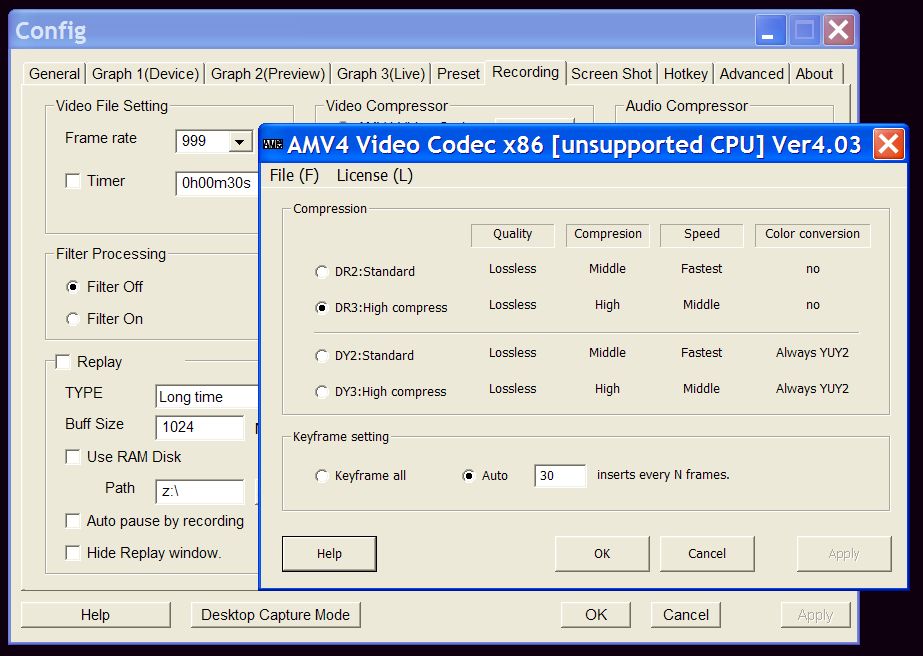Screen dimensions: 923x656
Task: Cancel the AMV4 codec dialog
Action: click(707, 554)
